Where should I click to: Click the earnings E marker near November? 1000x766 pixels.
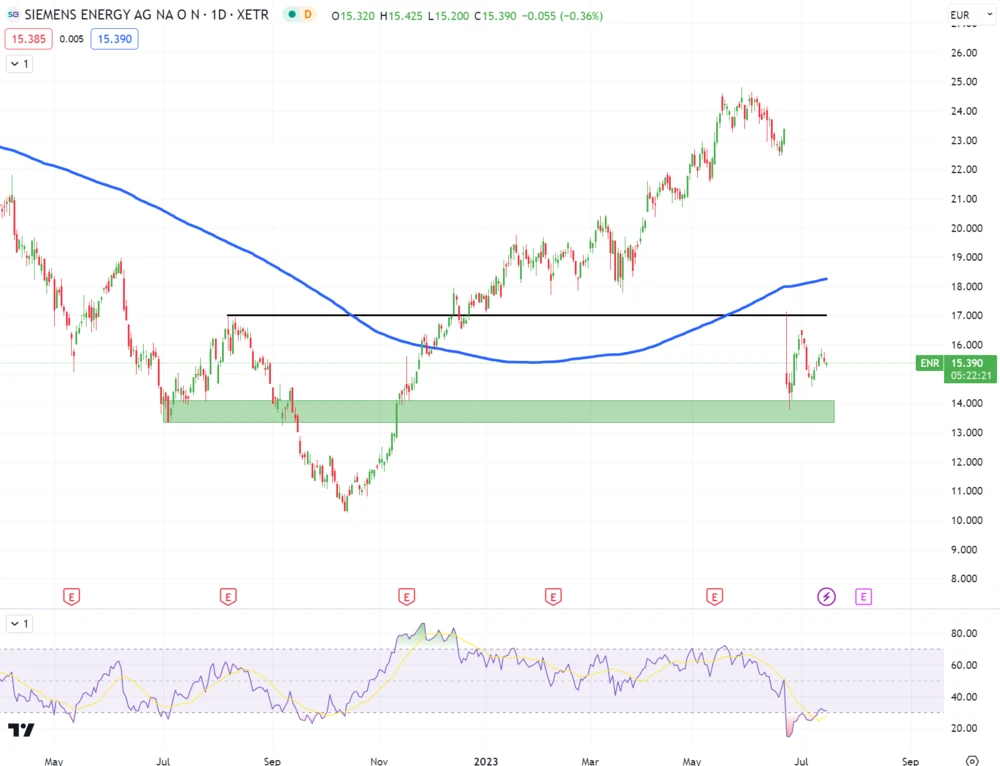tap(406, 597)
